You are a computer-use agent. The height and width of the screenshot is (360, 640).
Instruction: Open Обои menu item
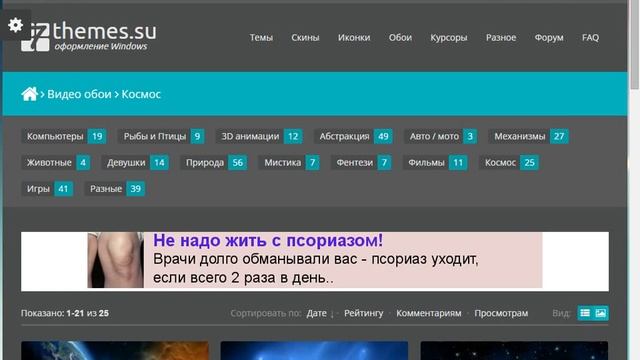coord(400,38)
